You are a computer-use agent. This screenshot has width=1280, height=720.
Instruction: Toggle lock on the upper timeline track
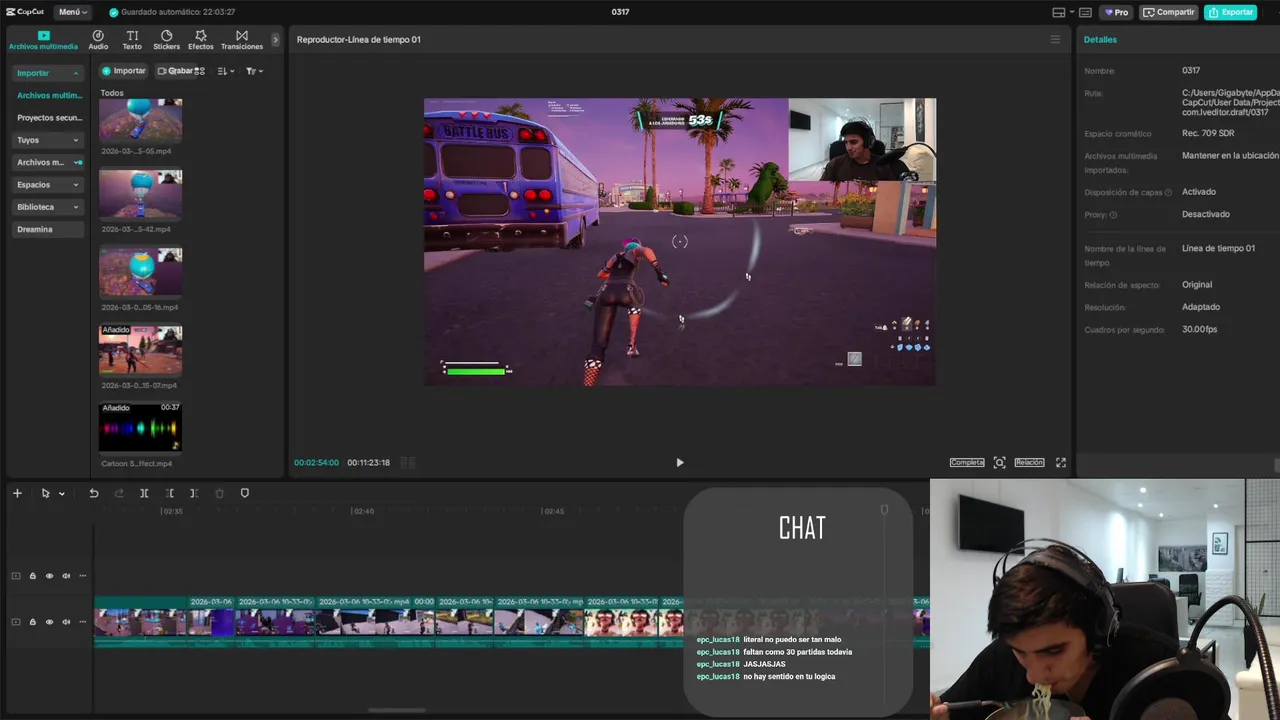tap(32, 576)
